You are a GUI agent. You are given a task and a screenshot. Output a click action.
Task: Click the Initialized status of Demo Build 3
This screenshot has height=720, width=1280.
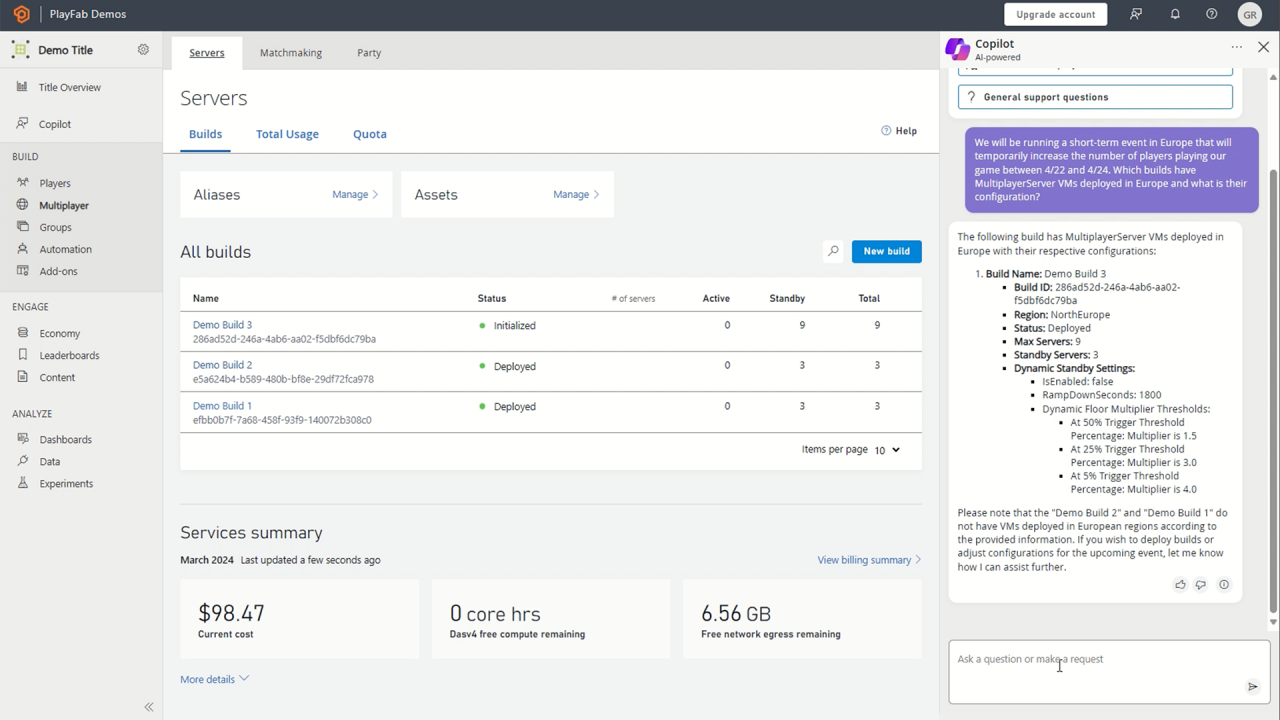(515, 326)
